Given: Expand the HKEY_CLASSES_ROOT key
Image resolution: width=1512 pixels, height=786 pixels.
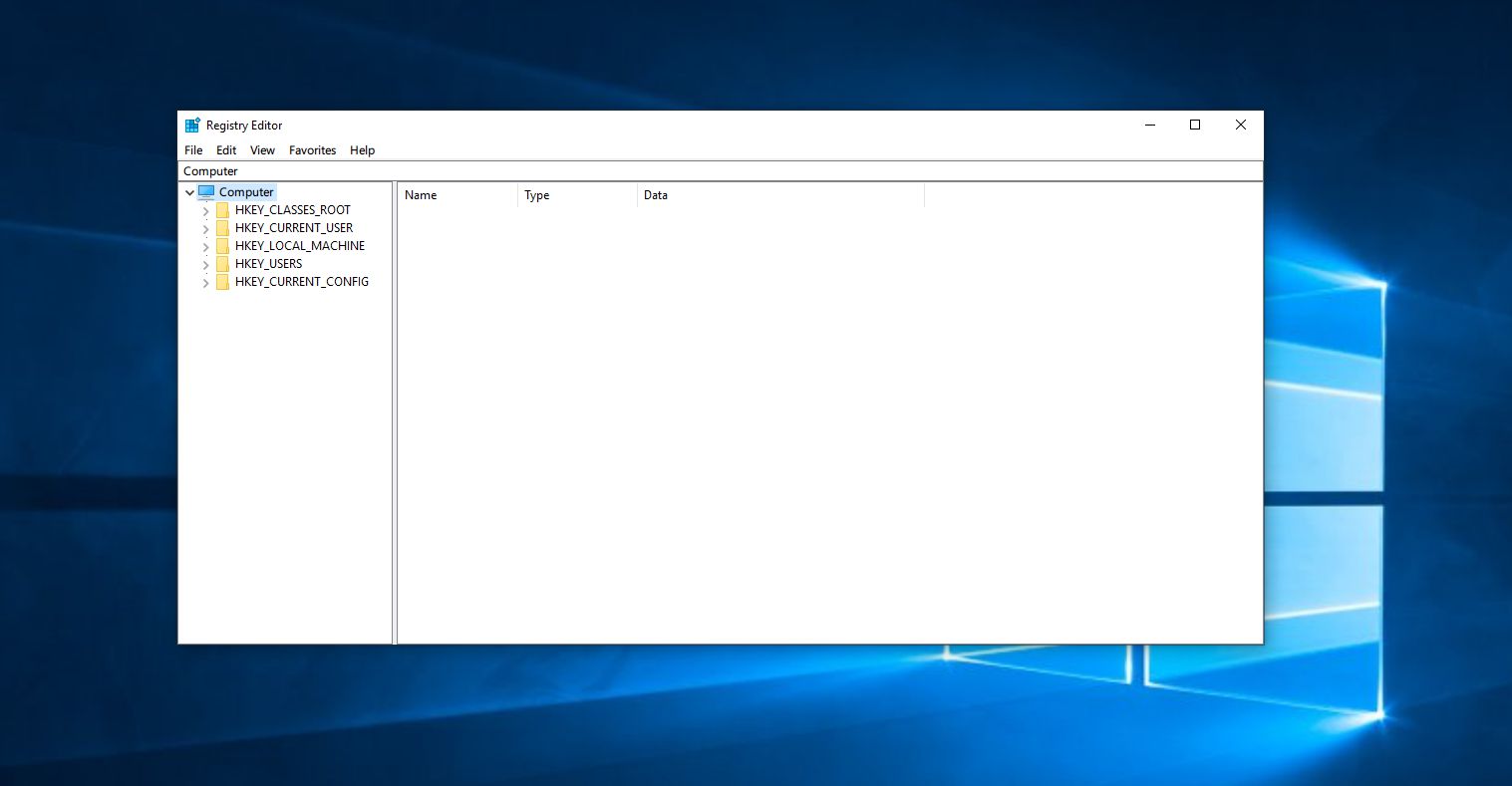Looking at the screenshot, I should click(206, 211).
